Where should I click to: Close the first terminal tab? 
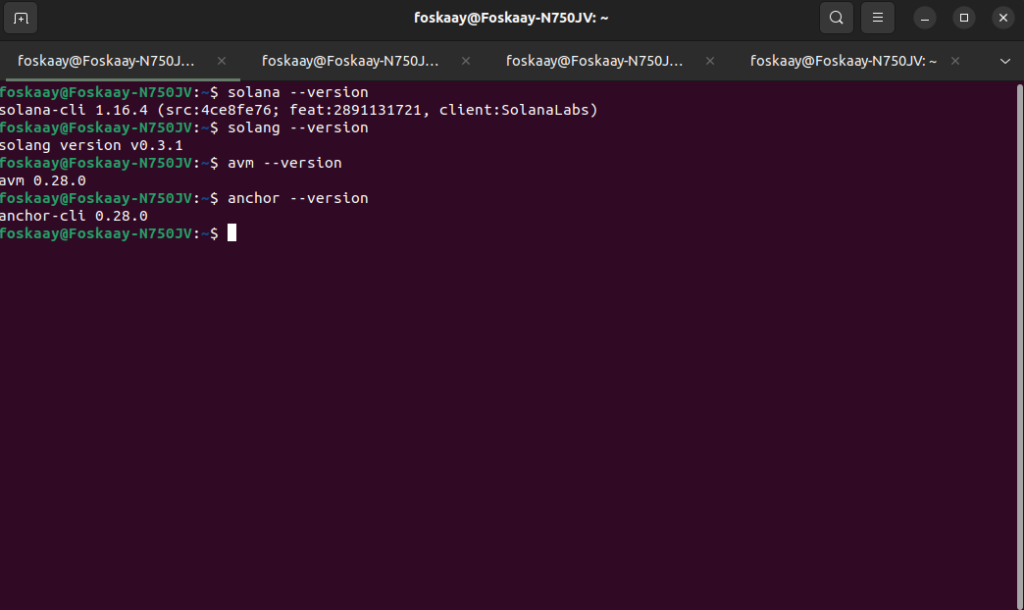click(x=221, y=61)
